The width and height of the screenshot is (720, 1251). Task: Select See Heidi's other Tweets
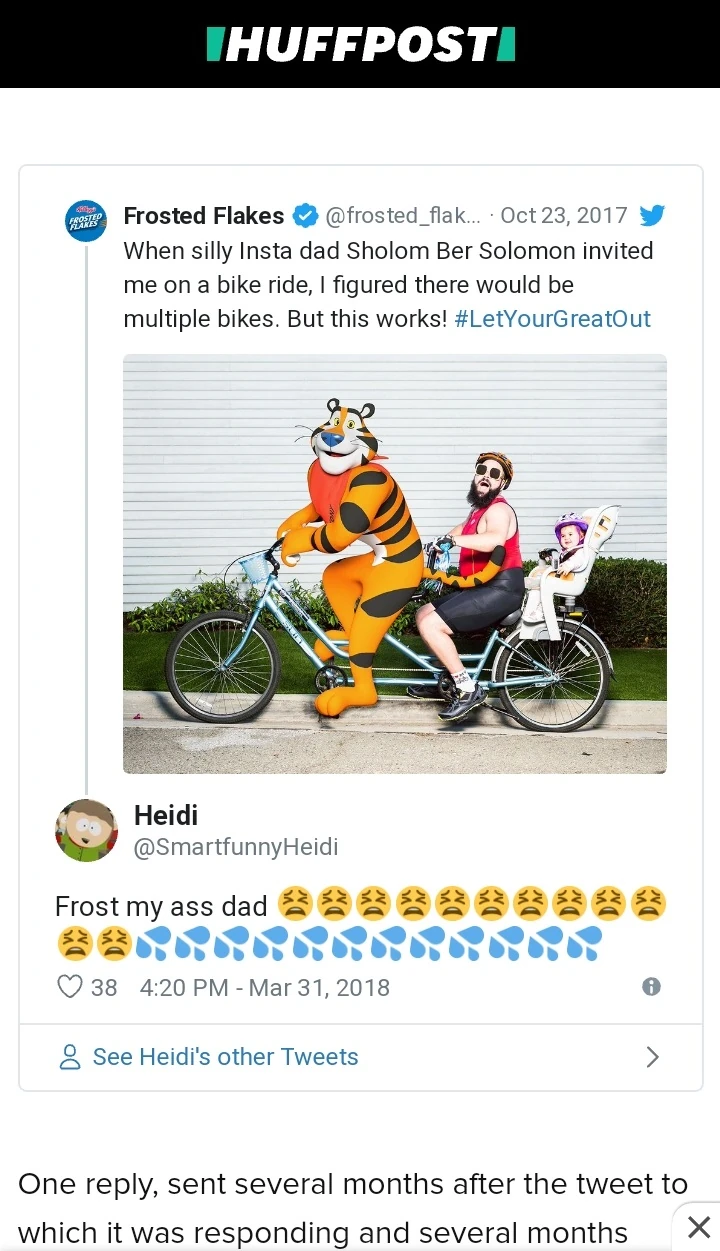coord(225,1057)
